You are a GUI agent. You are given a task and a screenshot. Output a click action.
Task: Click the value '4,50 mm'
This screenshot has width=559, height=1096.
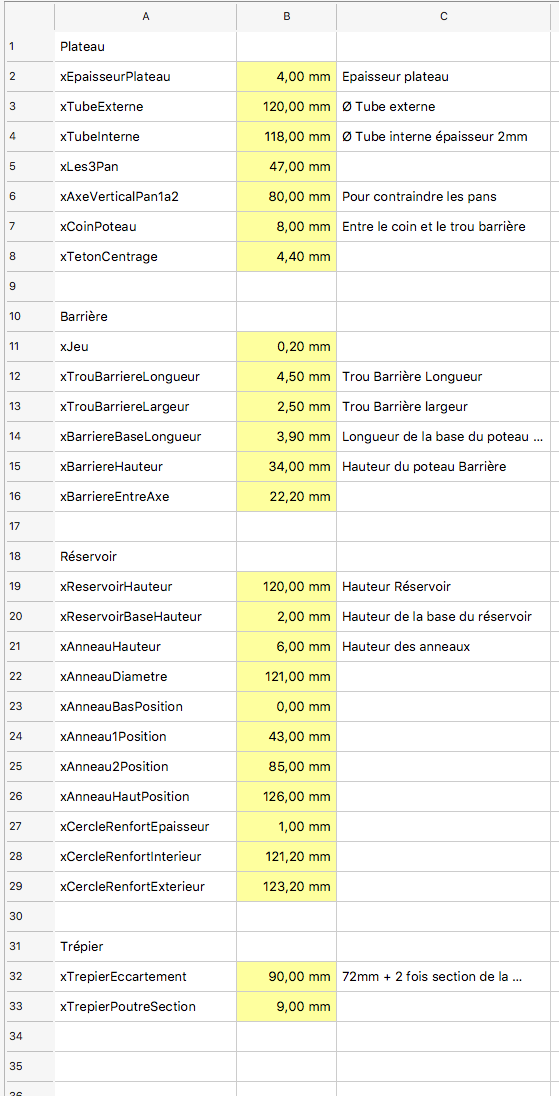[x=286, y=377]
